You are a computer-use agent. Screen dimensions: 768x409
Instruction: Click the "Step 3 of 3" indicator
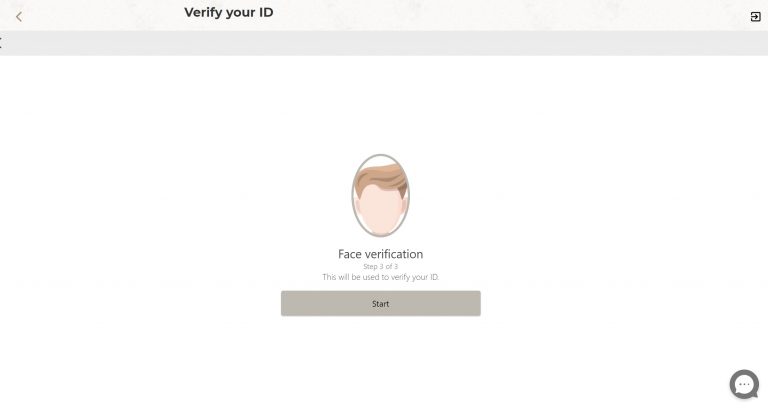(x=380, y=266)
